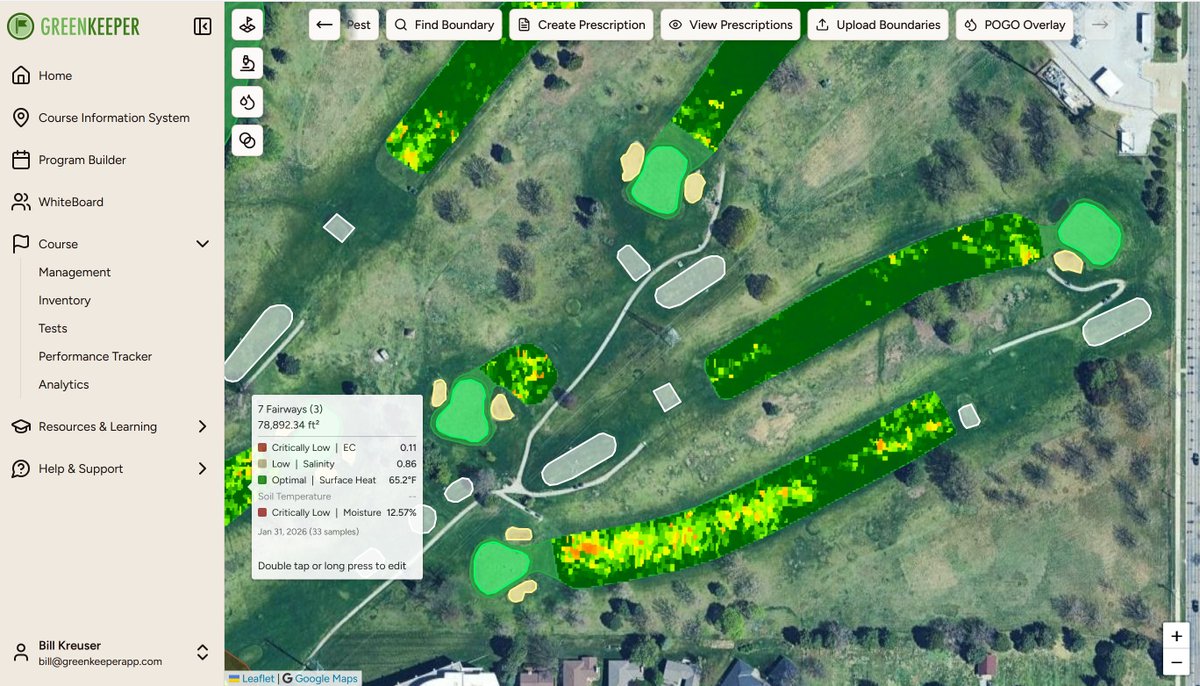Click the Home sidebar icon
The image size is (1200, 686).
(x=21, y=75)
